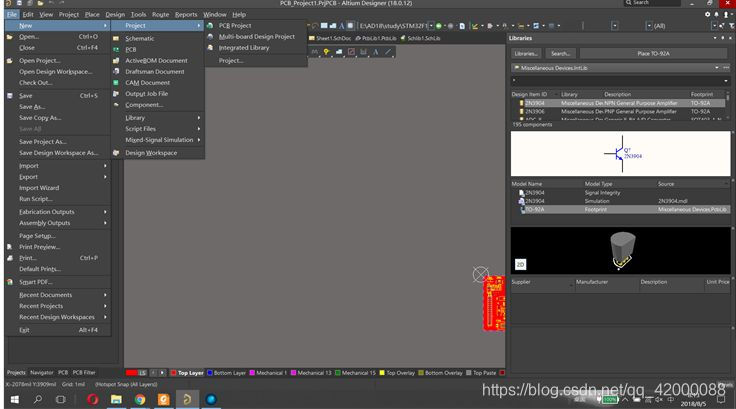Switch to the Navigator panel tab
736x409 pixels.
(41, 372)
